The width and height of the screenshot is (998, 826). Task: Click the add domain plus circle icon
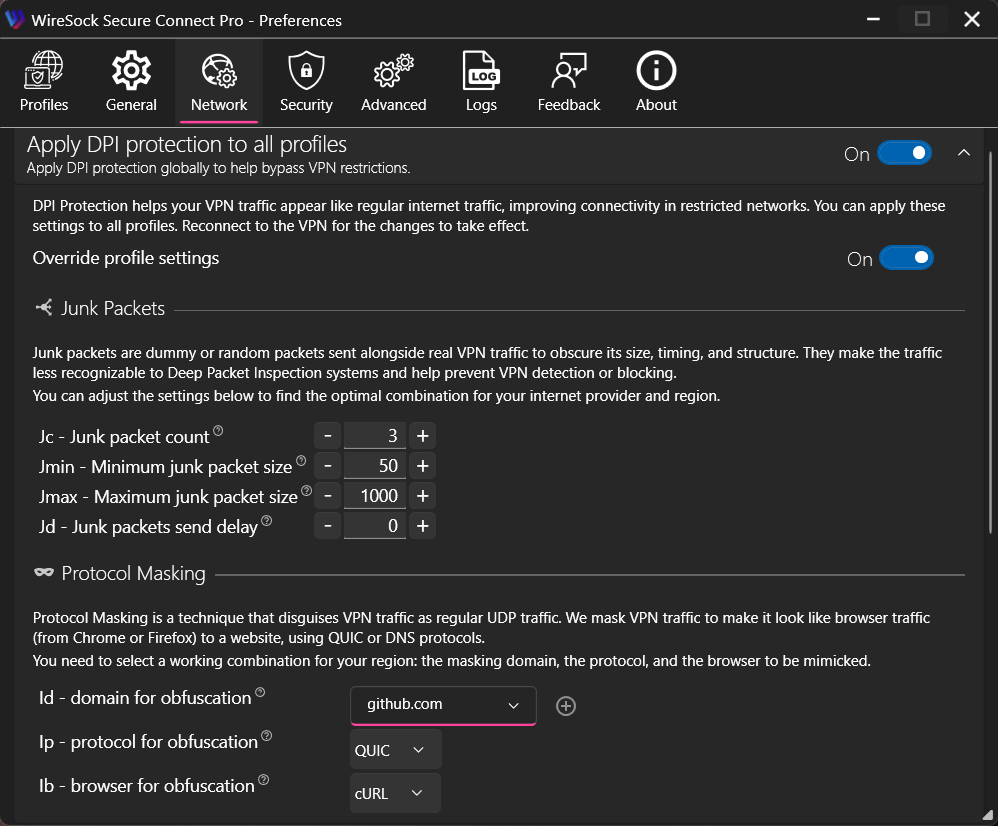click(x=566, y=706)
